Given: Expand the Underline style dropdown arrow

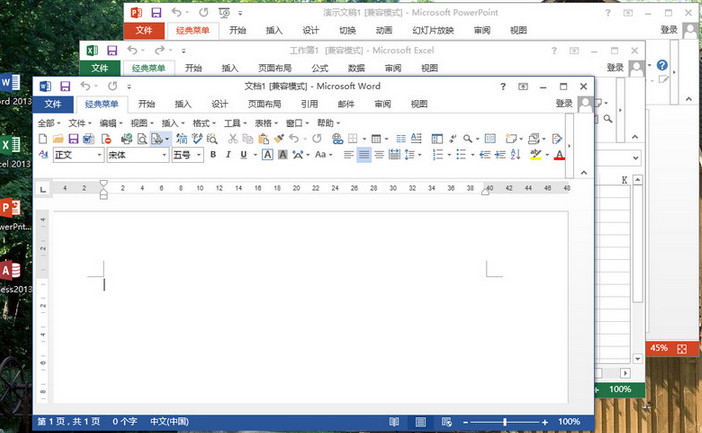Looking at the screenshot, I should coord(255,155).
